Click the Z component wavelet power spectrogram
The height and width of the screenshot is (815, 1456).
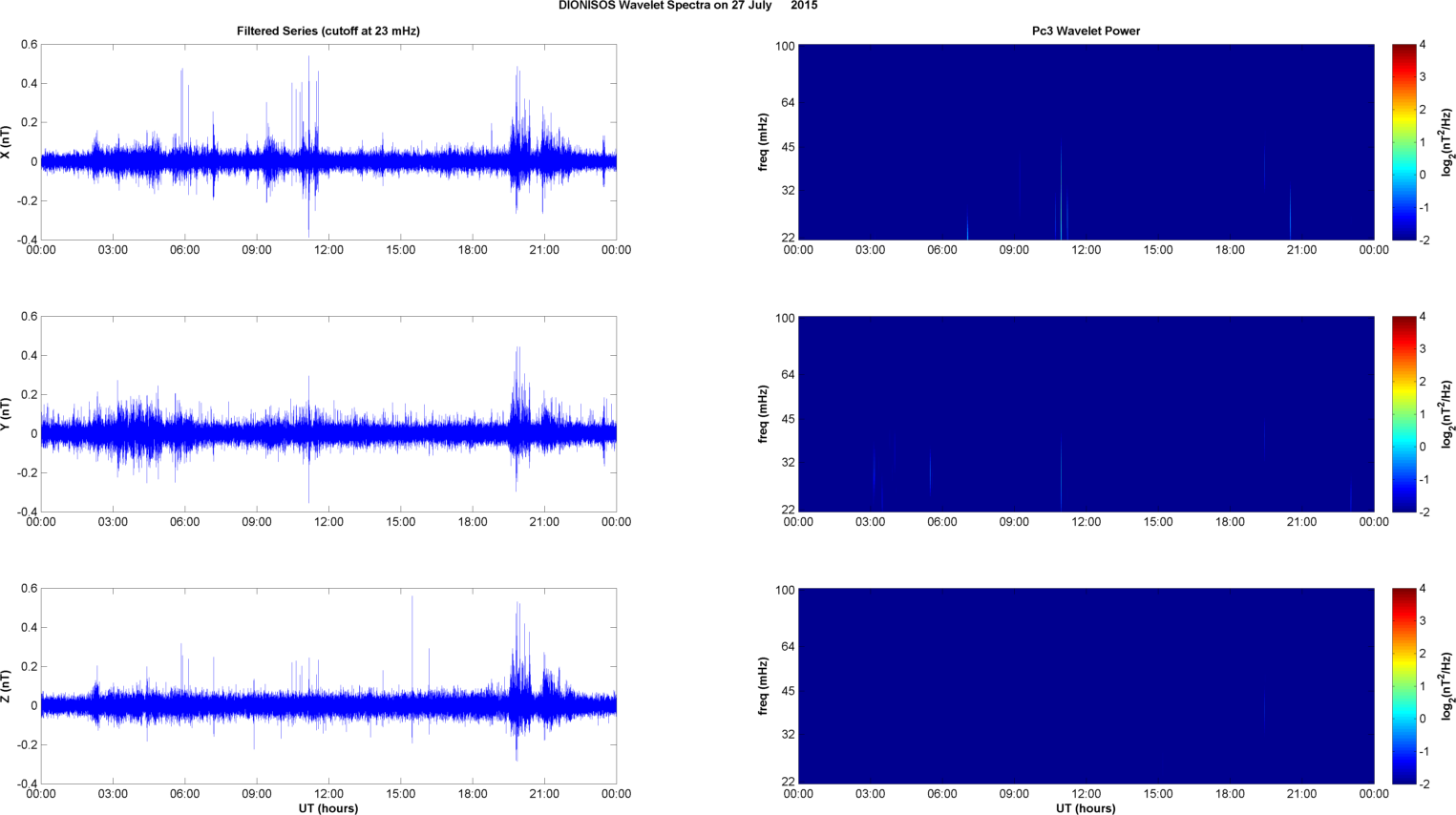click(1086, 686)
